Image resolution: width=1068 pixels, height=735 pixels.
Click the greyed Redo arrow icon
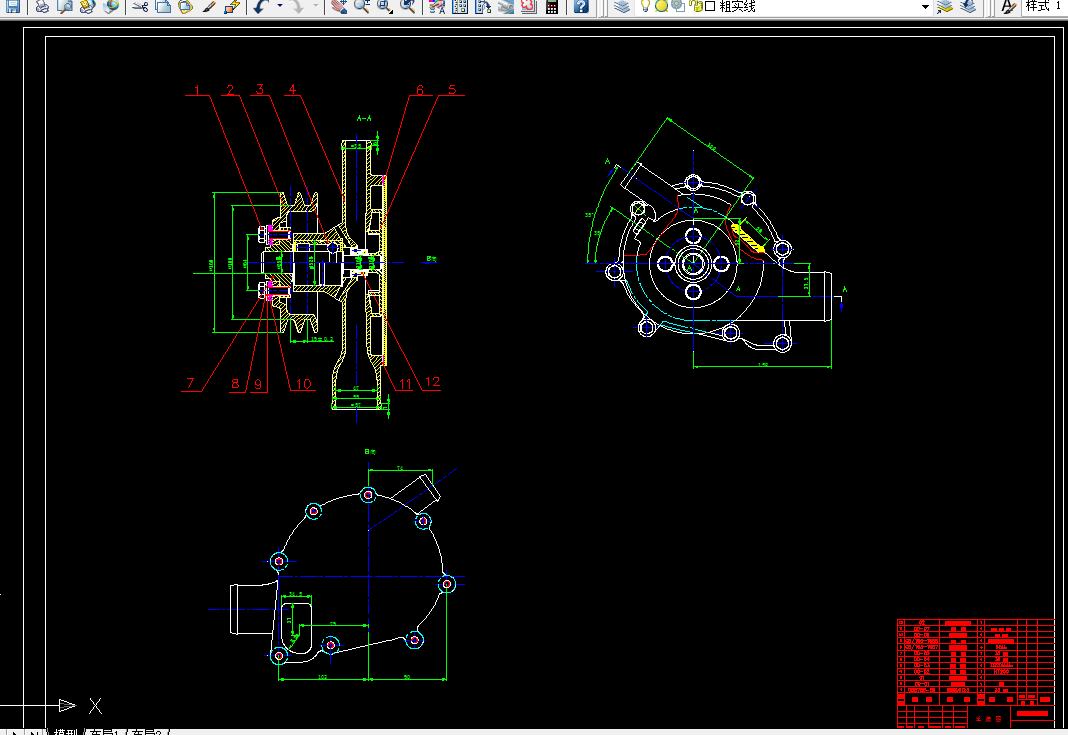tap(298, 6)
